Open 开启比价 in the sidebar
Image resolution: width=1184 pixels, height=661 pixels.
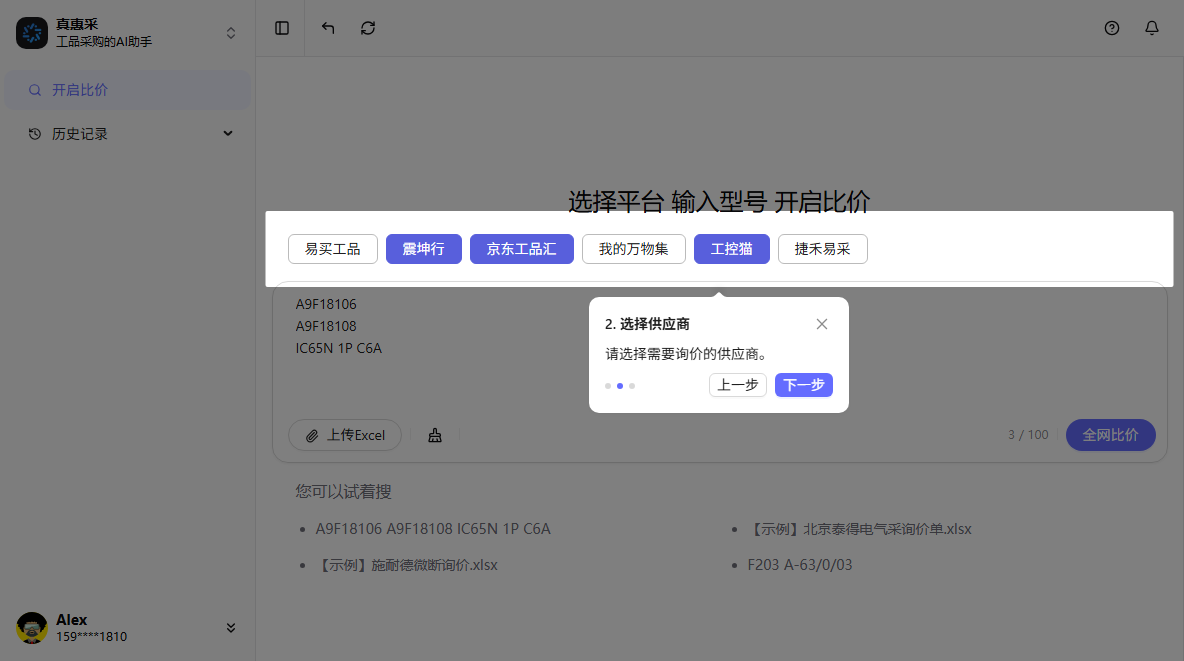(80, 90)
